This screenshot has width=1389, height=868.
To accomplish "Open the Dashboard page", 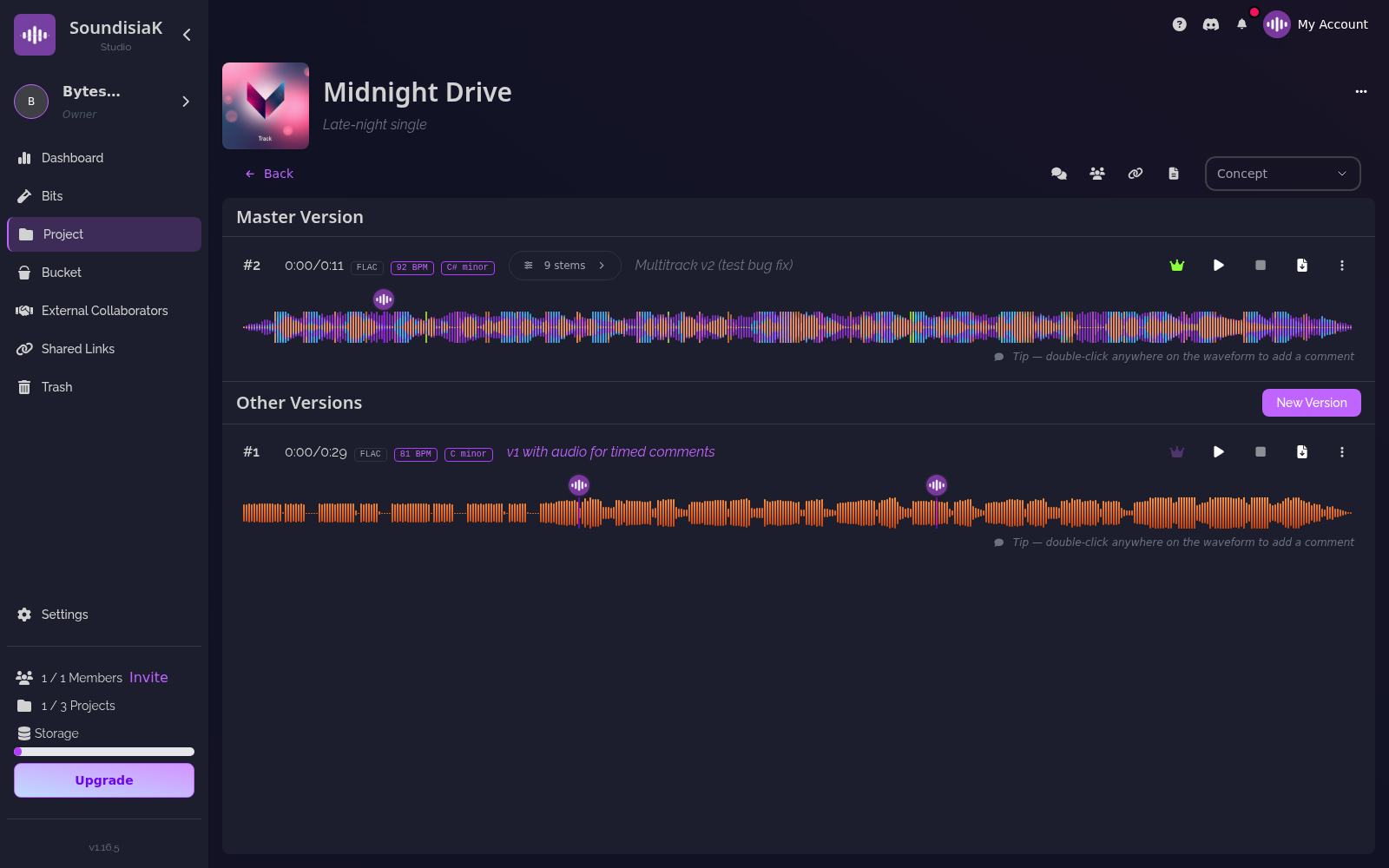I will click(x=104, y=158).
